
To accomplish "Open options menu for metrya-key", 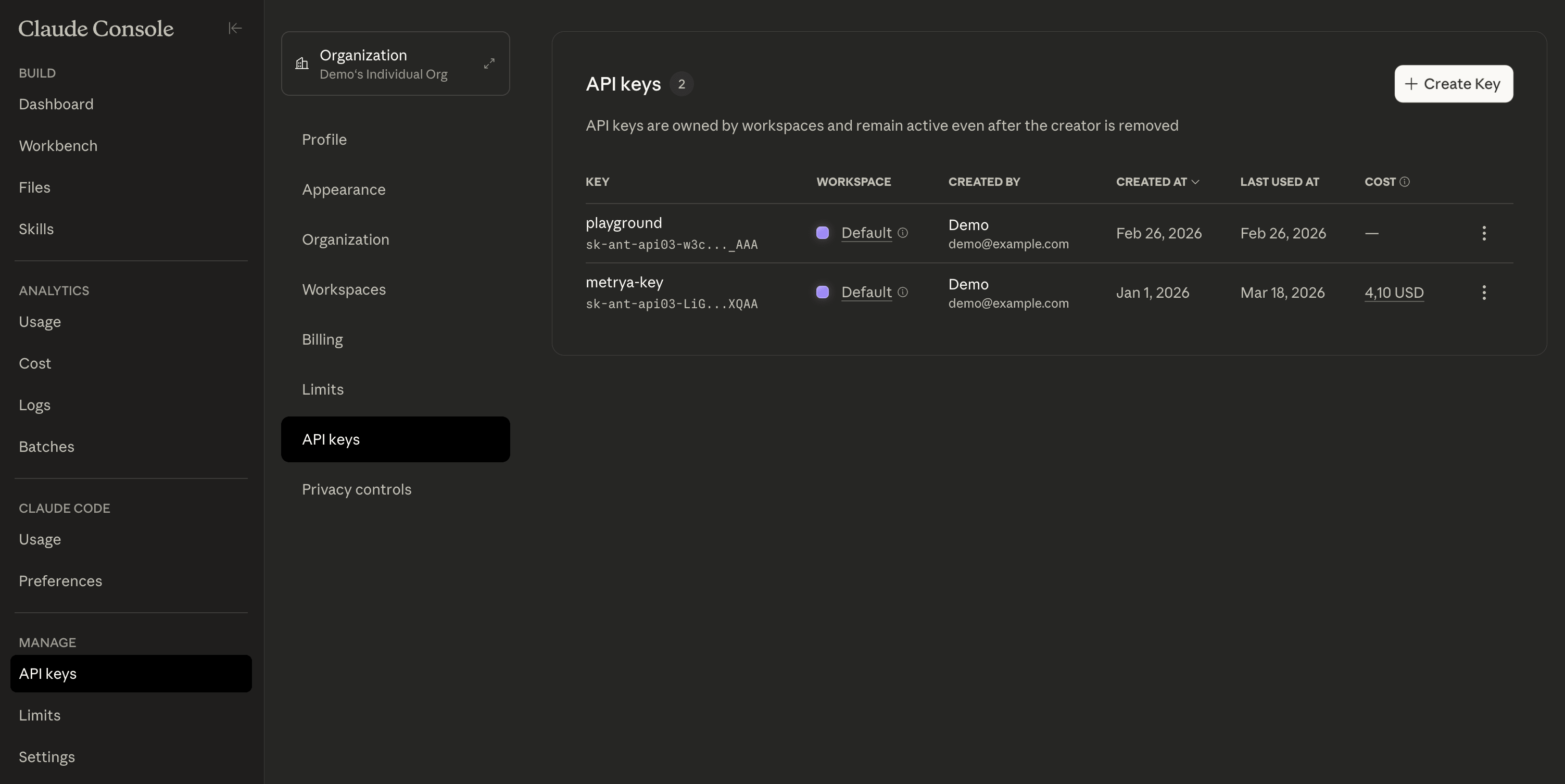I will 1484,293.
